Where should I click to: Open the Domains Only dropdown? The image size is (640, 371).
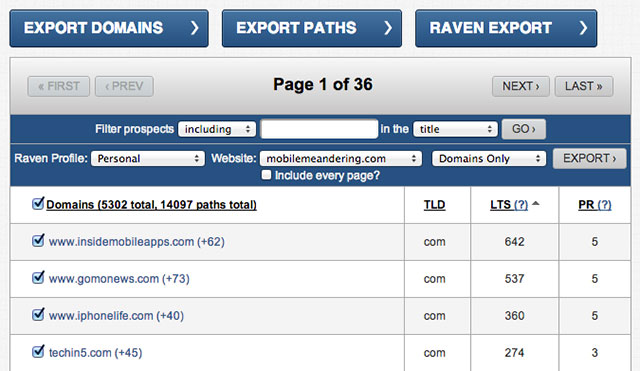point(489,158)
